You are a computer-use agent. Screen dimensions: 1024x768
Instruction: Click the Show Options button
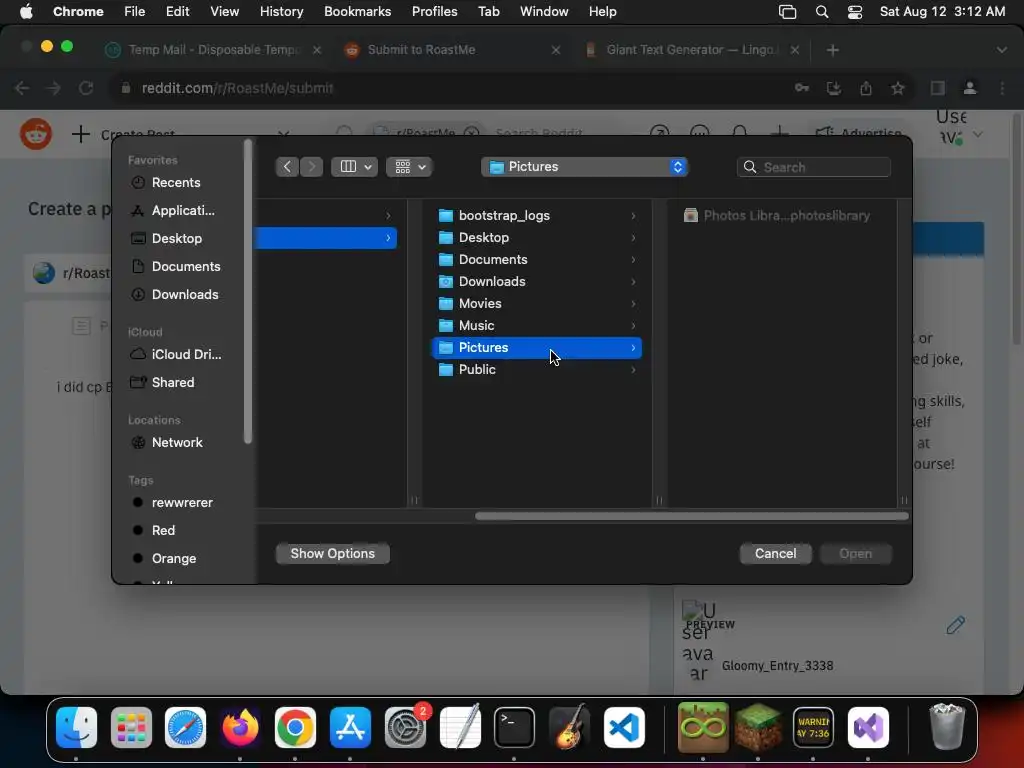point(332,553)
